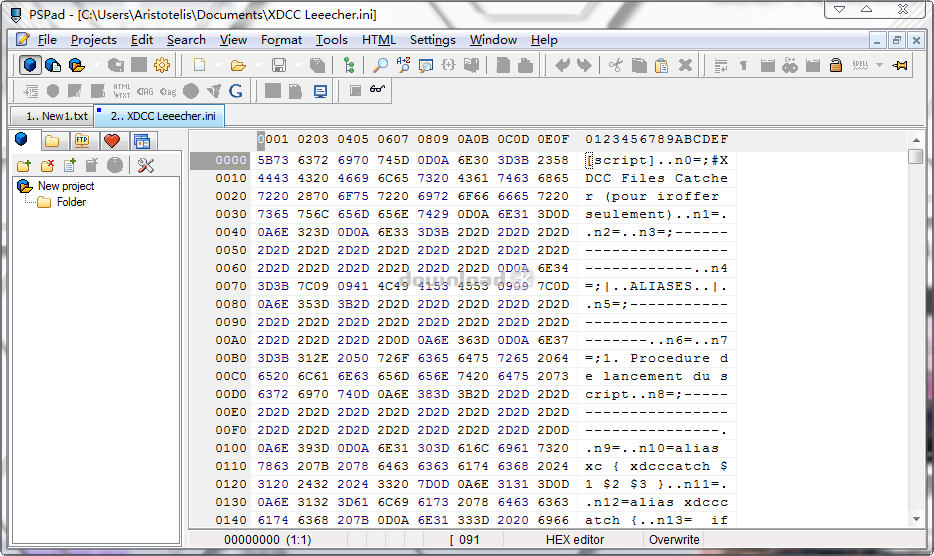The image size is (934, 556).
Task: Switch to the New1.txt document tab
Action: [52, 116]
